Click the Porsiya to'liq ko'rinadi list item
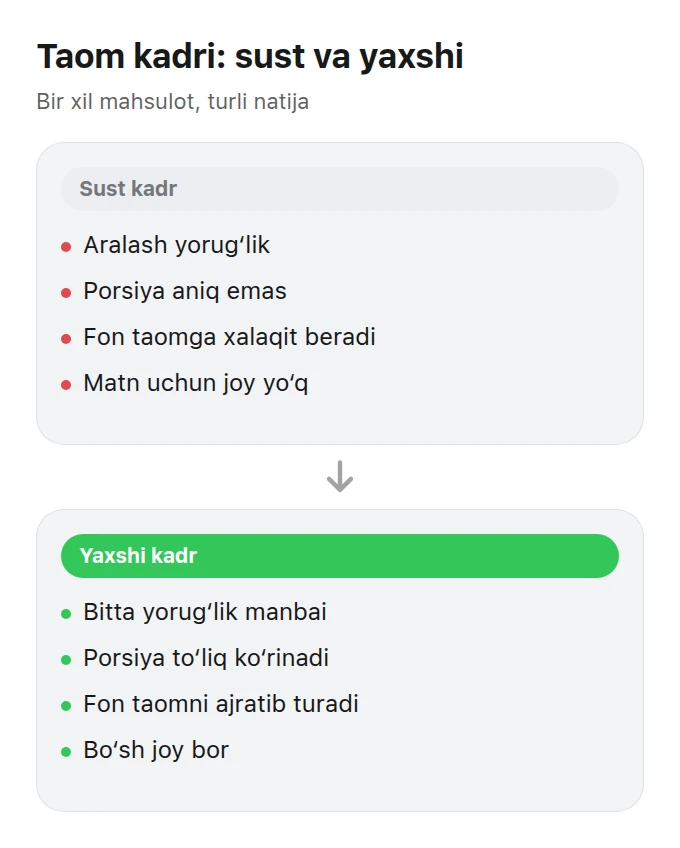 tap(206, 658)
